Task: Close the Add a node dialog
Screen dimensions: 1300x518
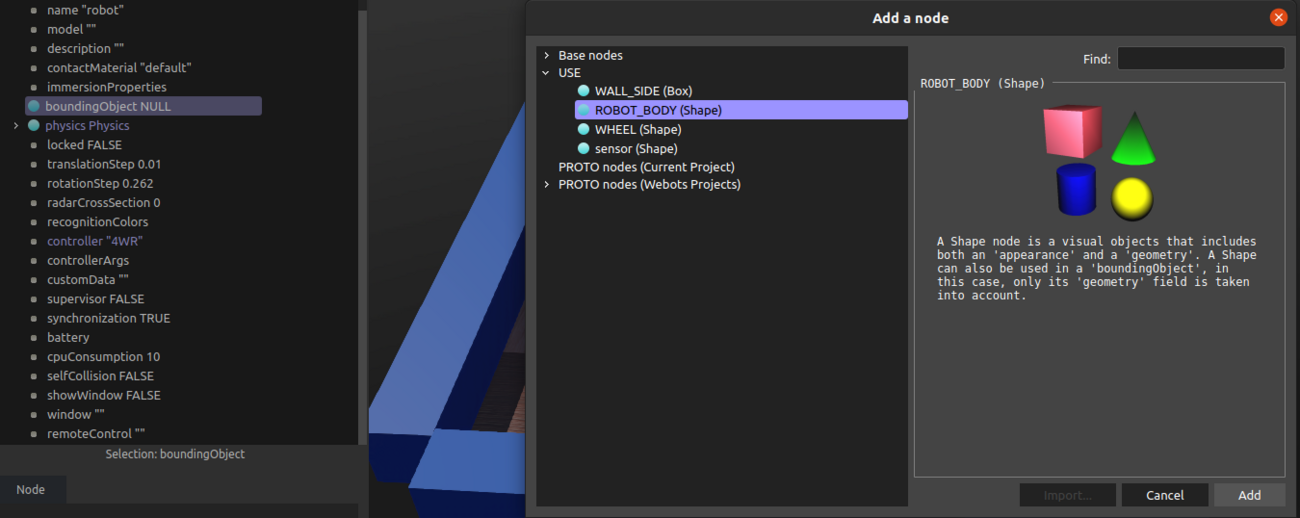Action: (x=1277, y=17)
